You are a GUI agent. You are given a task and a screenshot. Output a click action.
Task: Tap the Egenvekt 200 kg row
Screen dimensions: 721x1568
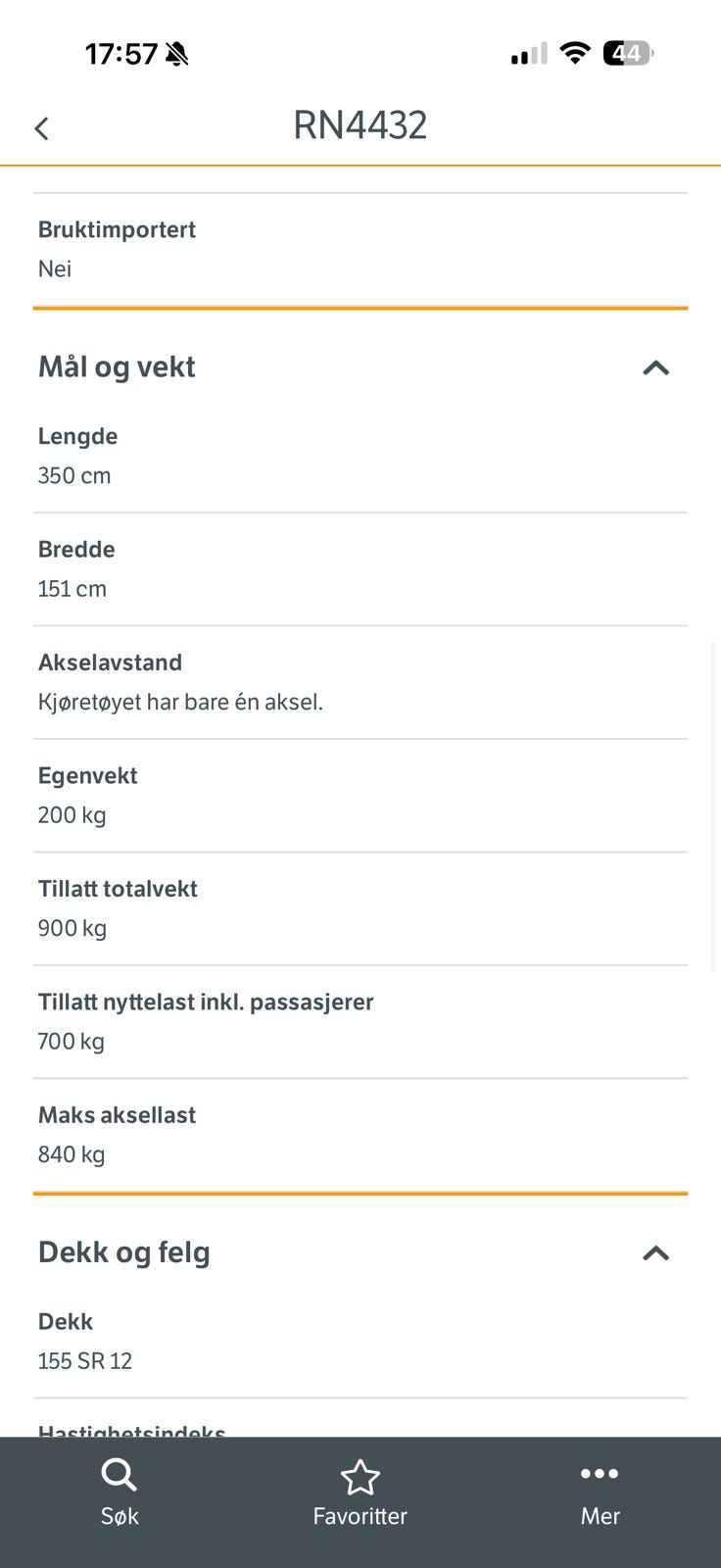click(x=360, y=795)
